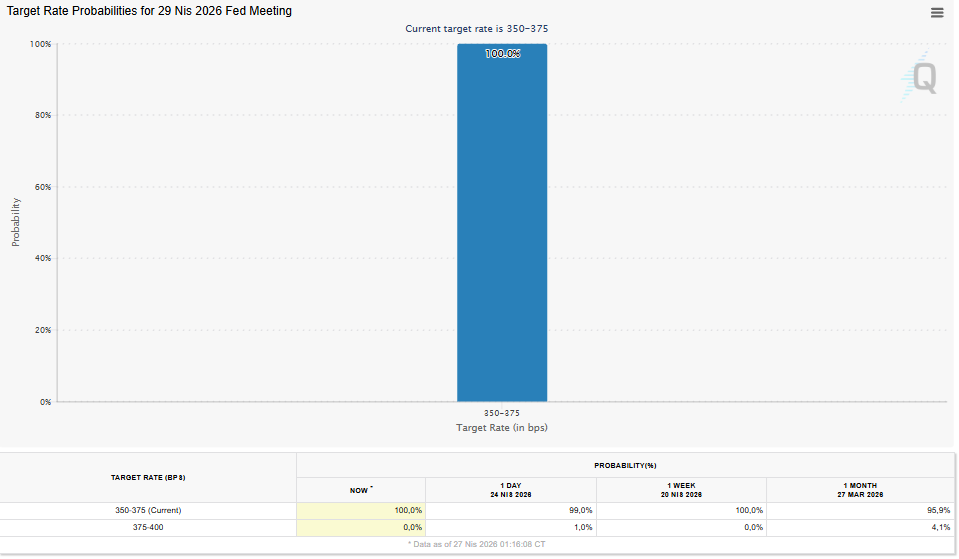Select the '1 MONTH 27 MAR 2026' column header

click(x=859, y=490)
